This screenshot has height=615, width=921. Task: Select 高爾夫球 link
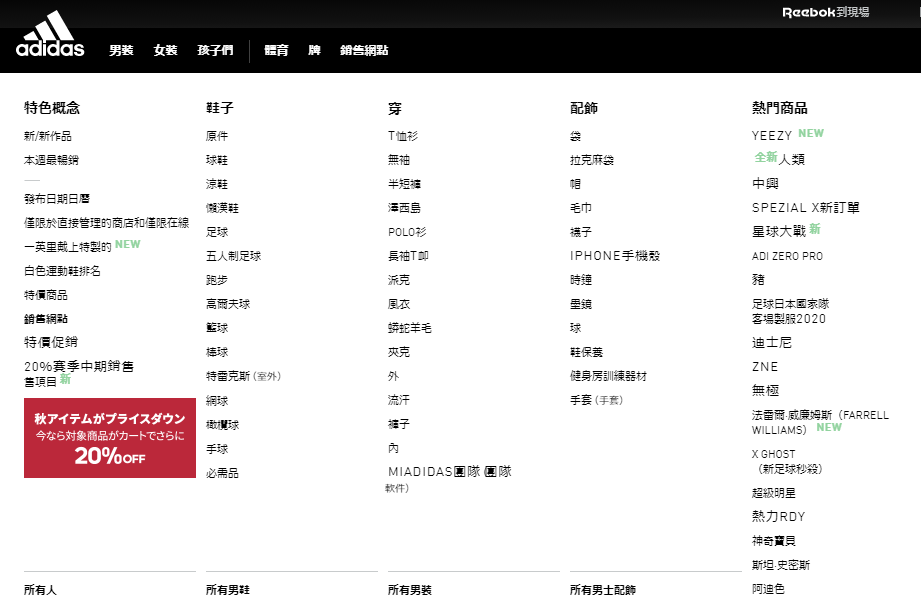pos(228,304)
